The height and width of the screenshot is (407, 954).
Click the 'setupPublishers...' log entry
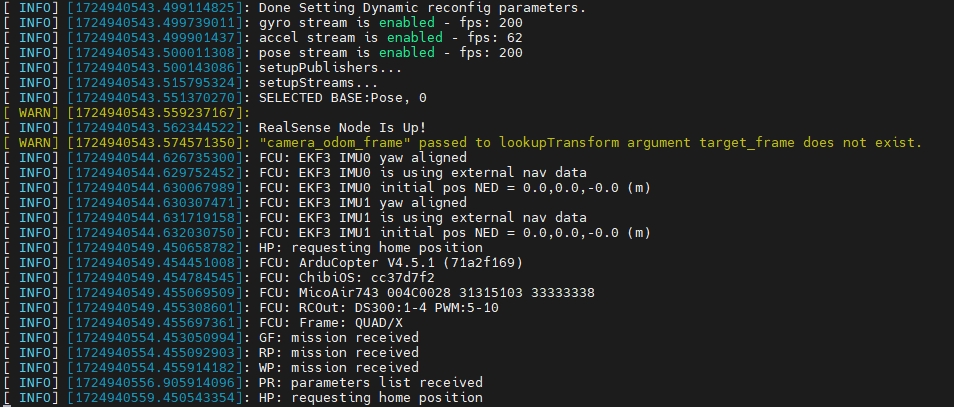331,68
